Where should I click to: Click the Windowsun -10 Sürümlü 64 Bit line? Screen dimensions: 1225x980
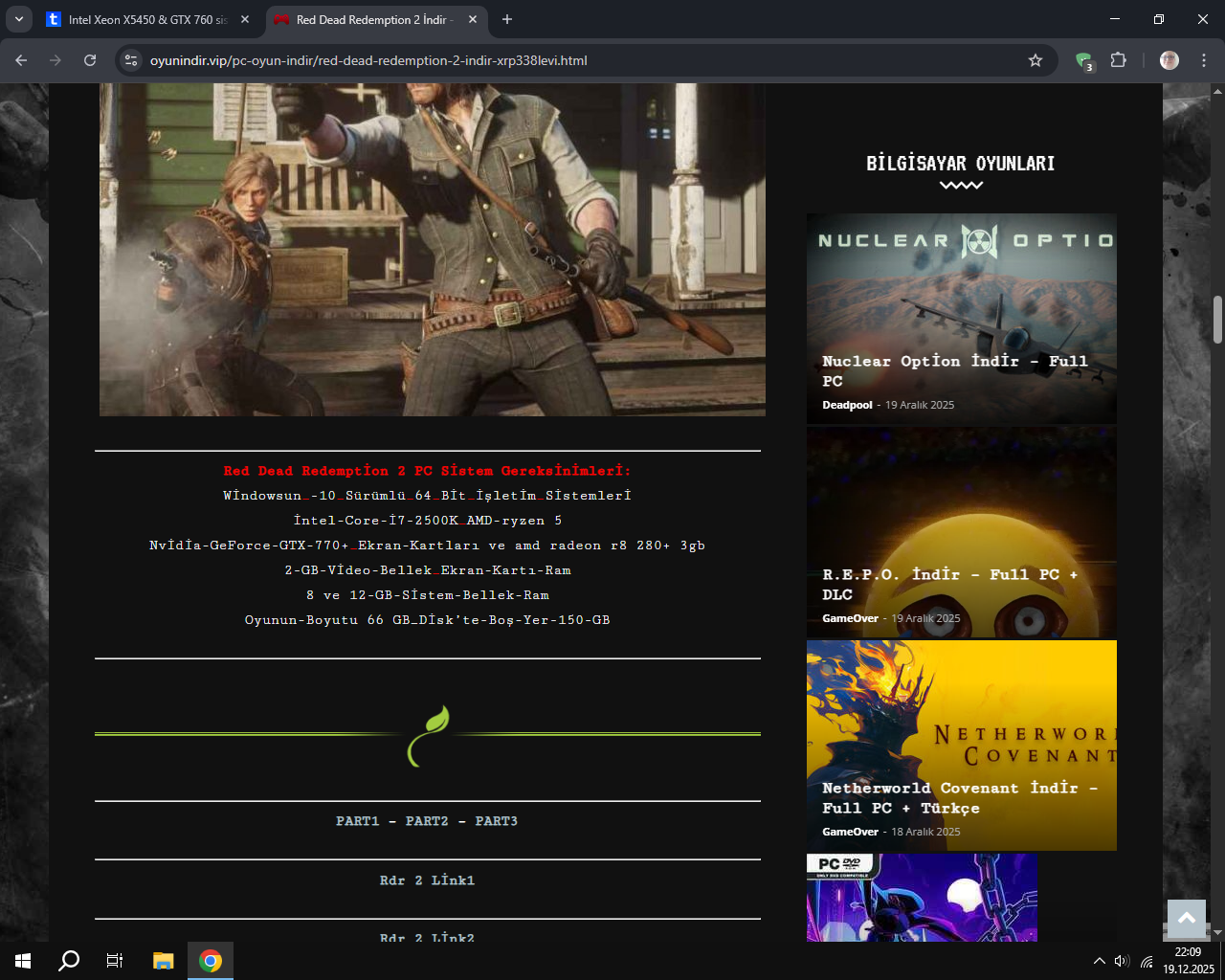[427, 496]
